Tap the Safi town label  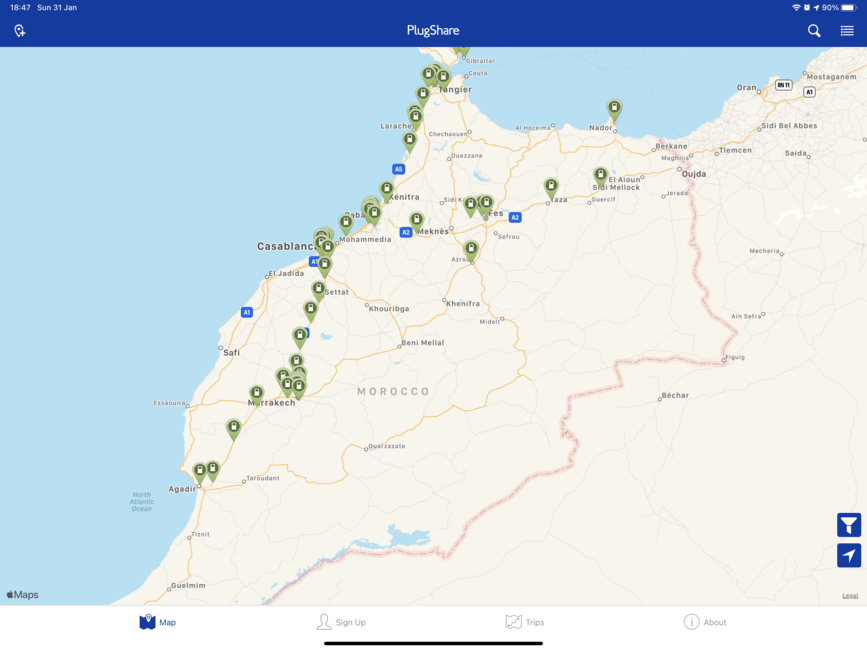tap(231, 353)
